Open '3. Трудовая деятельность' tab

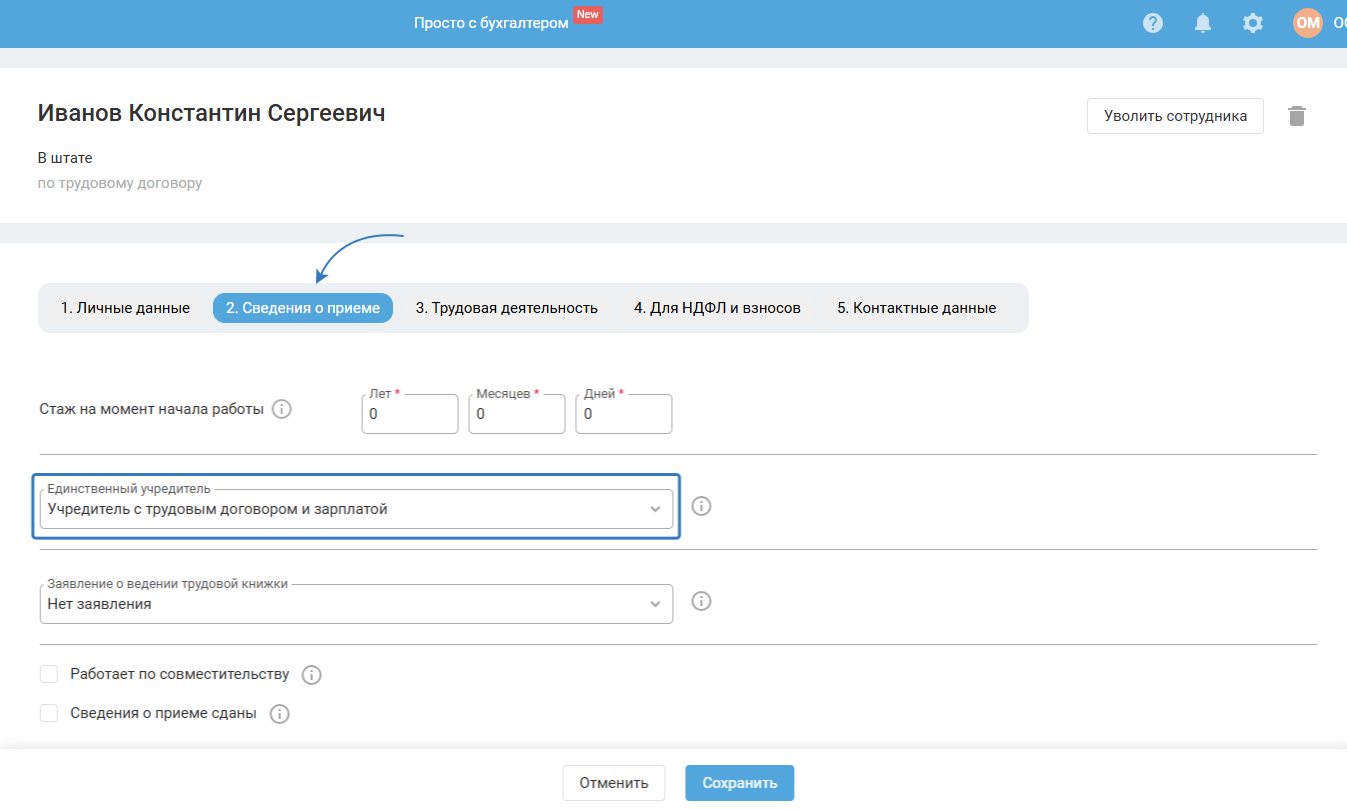[507, 308]
